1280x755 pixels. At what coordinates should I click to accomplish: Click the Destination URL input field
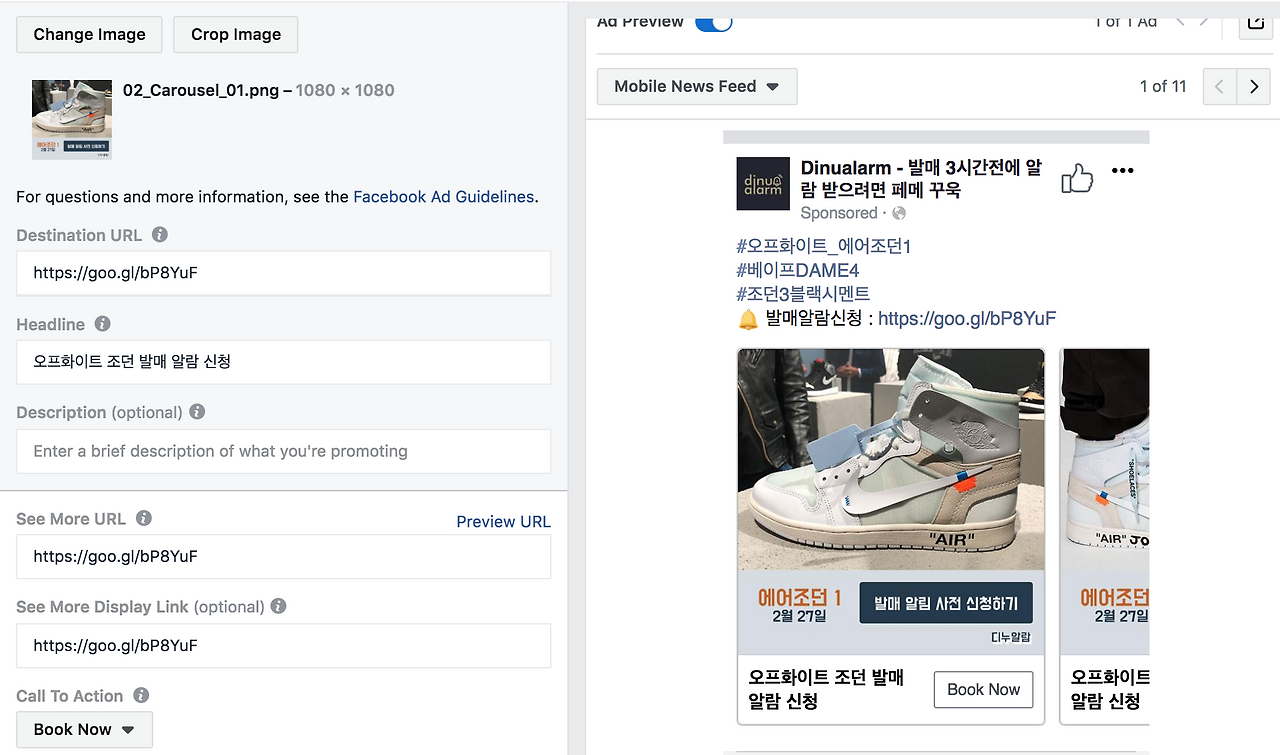tap(284, 272)
